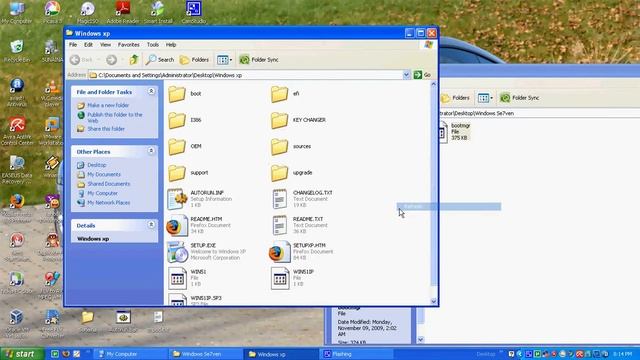Open the View menu
This screenshot has width=640, height=360.
pos(105,44)
